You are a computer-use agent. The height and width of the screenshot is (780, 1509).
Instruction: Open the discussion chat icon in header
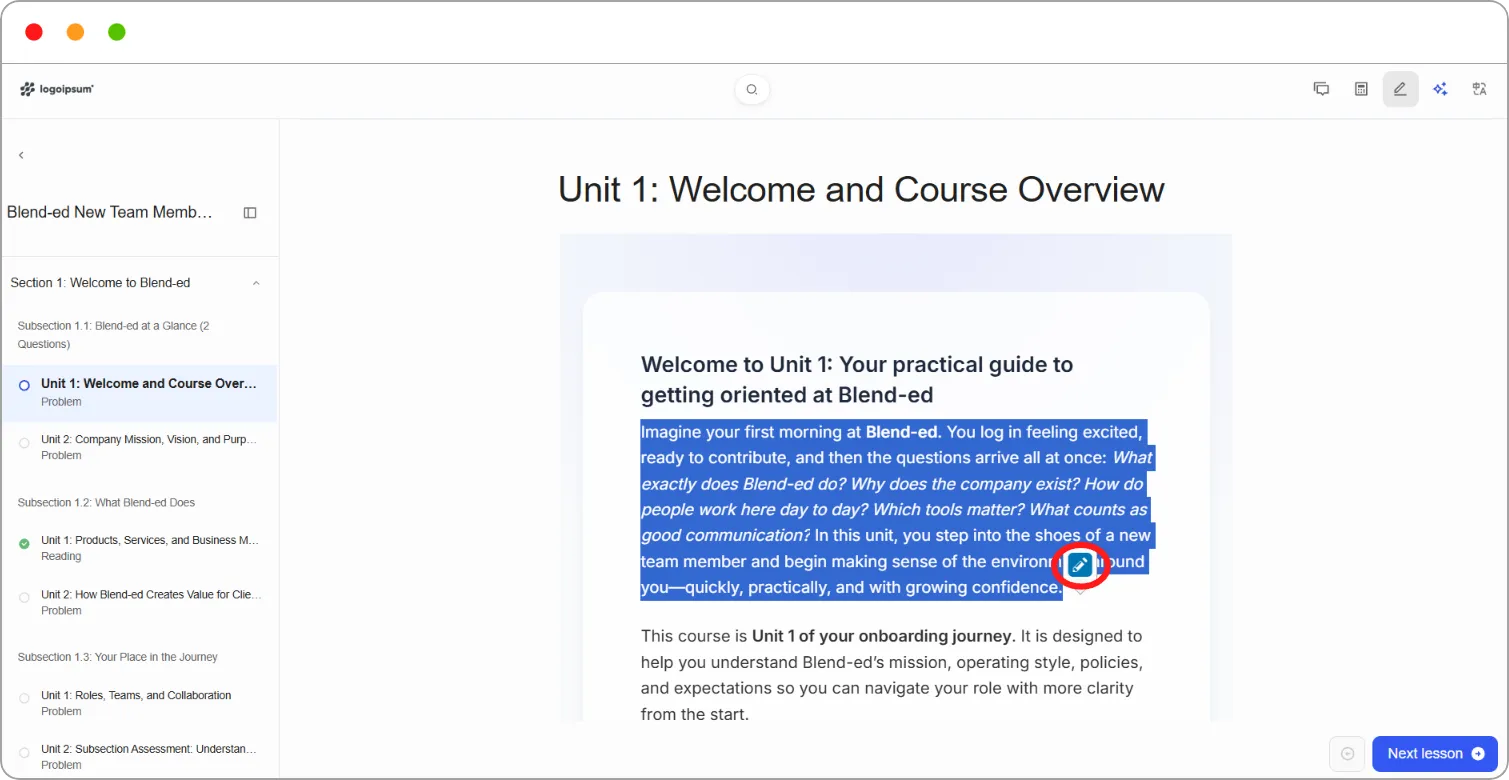click(1321, 89)
